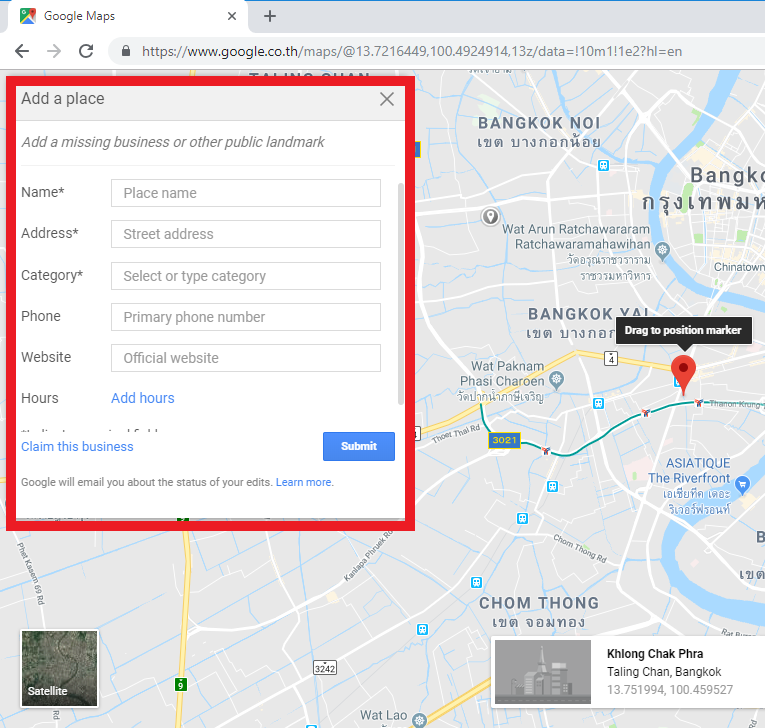Screen dimensions: 765x728
Task: Click the Google Maps favicon in tab
Action: 28,16
